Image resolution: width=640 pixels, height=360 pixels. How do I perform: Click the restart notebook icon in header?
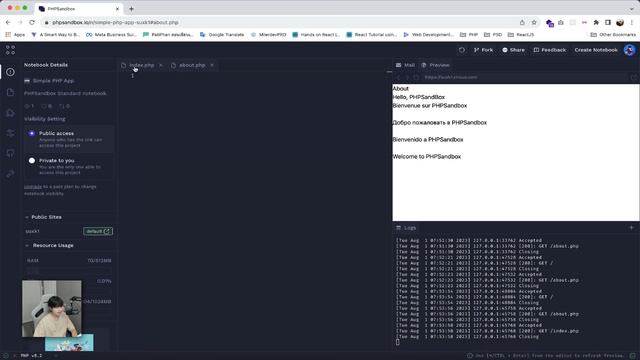pos(462,50)
